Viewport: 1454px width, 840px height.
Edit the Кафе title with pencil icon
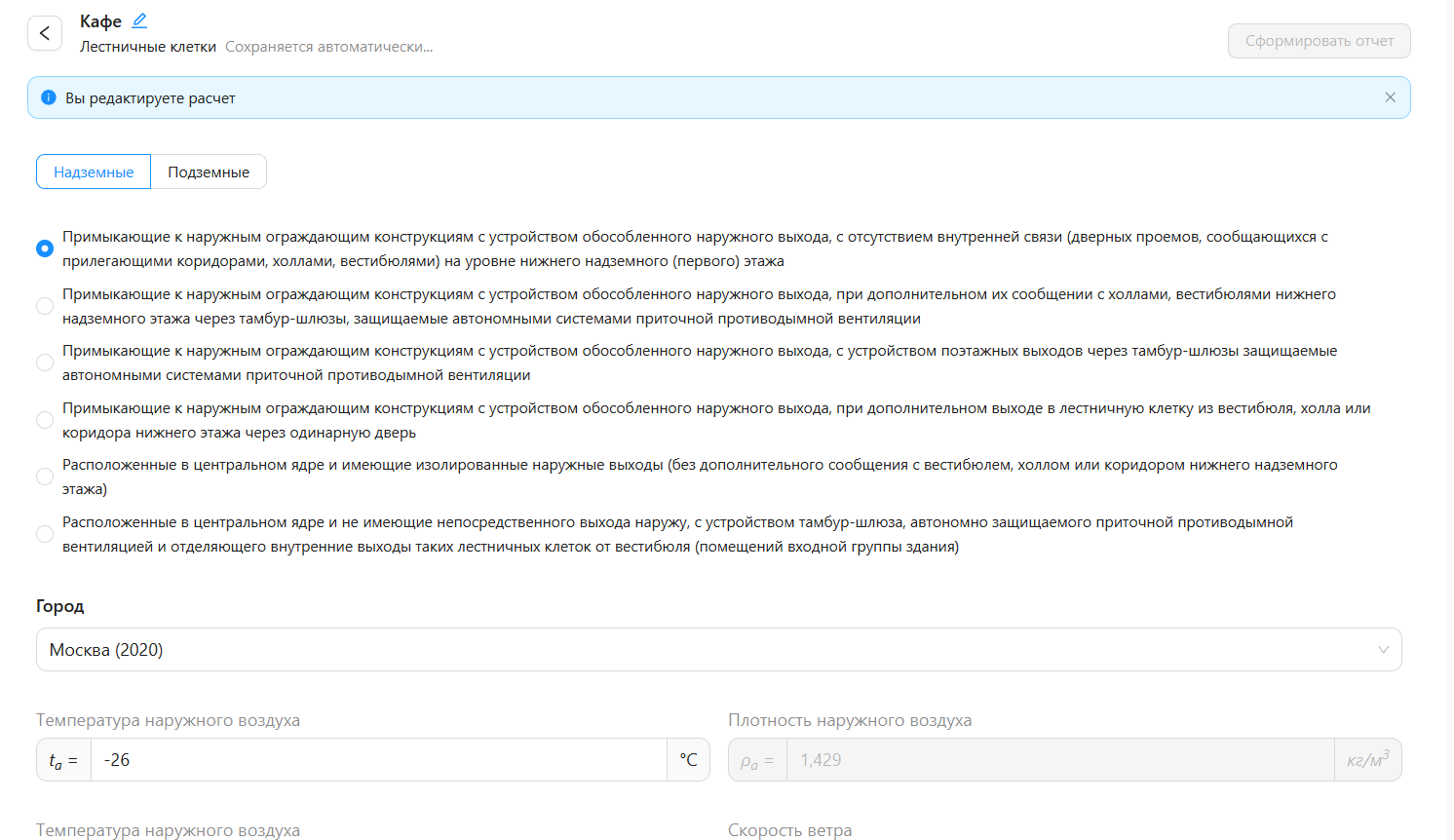click(x=139, y=20)
